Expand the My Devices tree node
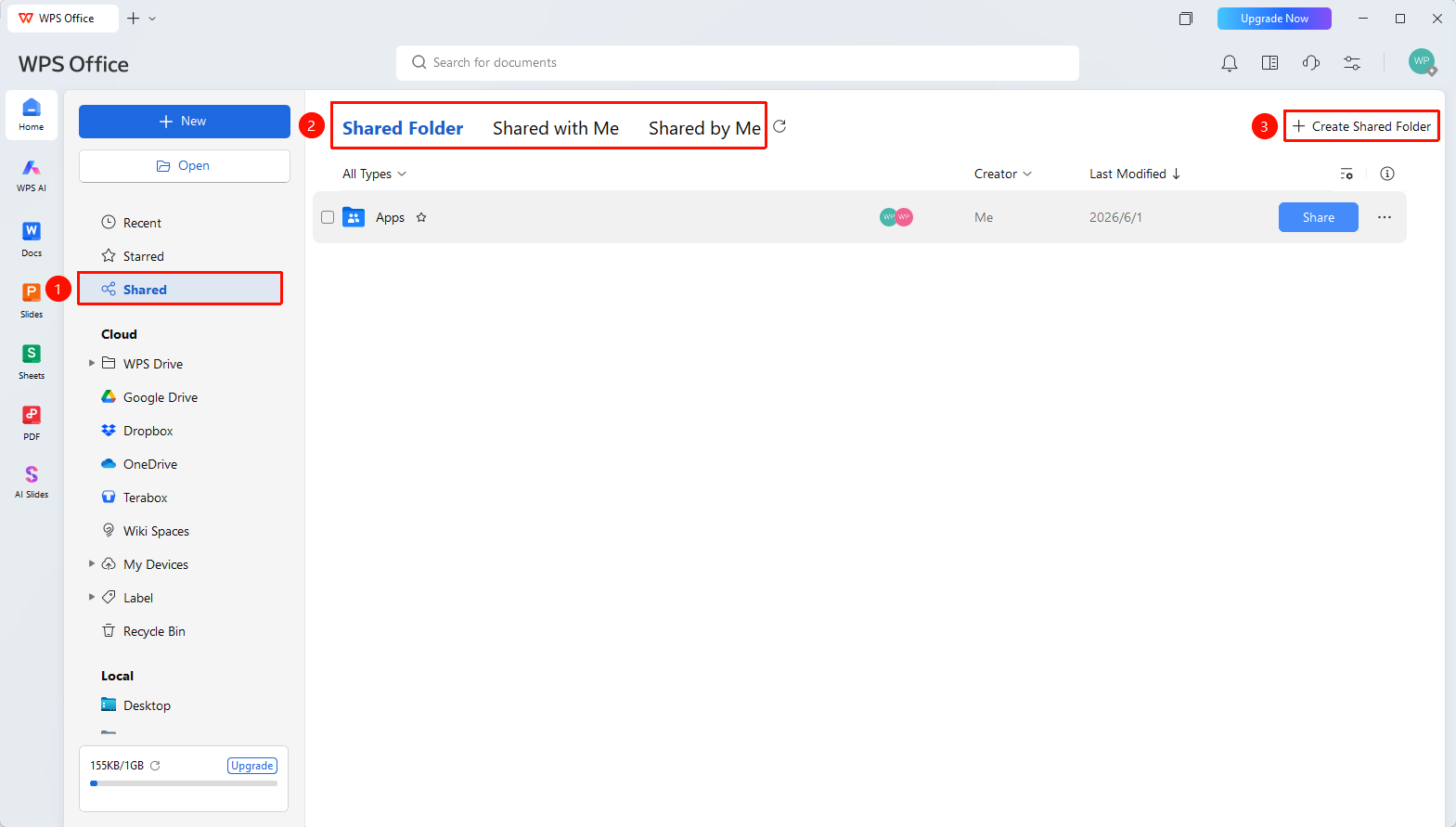 [92, 563]
